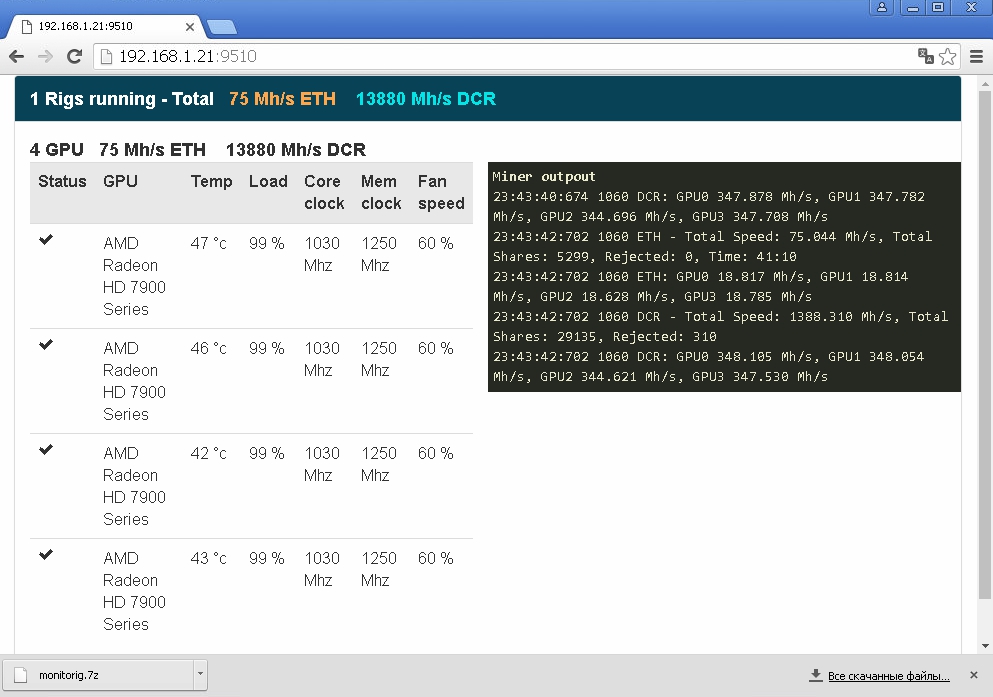Click the 'ETH - Total Speed: 75.044' log line
The height and width of the screenshot is (697, 993).
[x=712, y=246]
